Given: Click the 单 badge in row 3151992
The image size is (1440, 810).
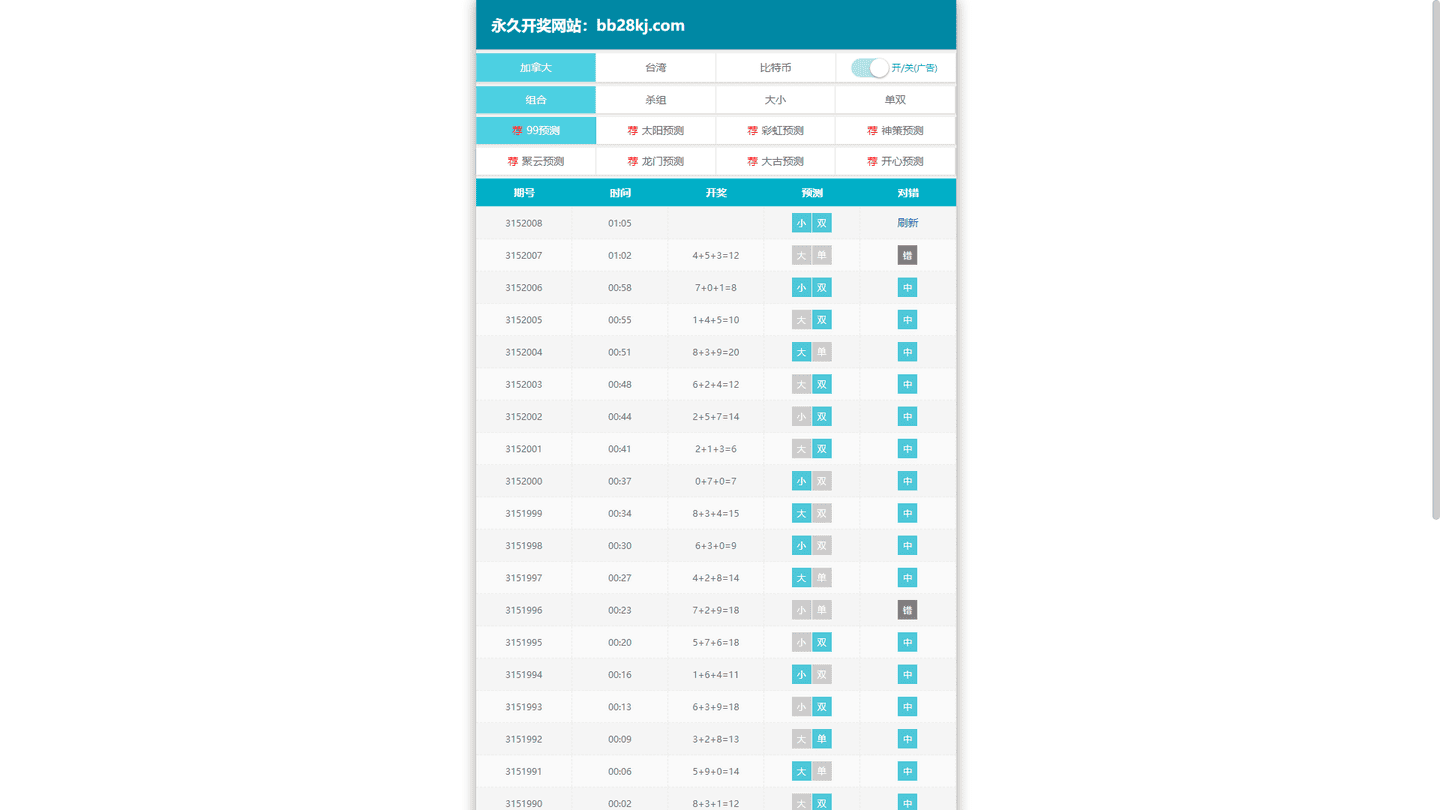Looking at the screenshot, I should 822,739.
